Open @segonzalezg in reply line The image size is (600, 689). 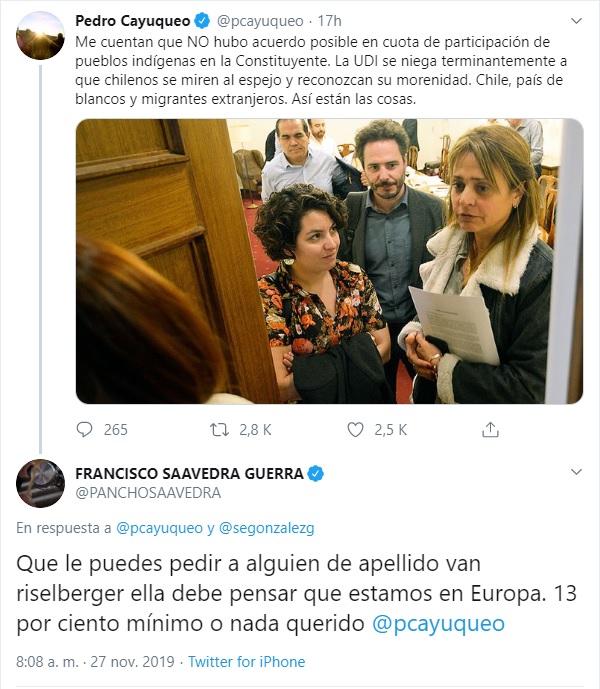266,528
